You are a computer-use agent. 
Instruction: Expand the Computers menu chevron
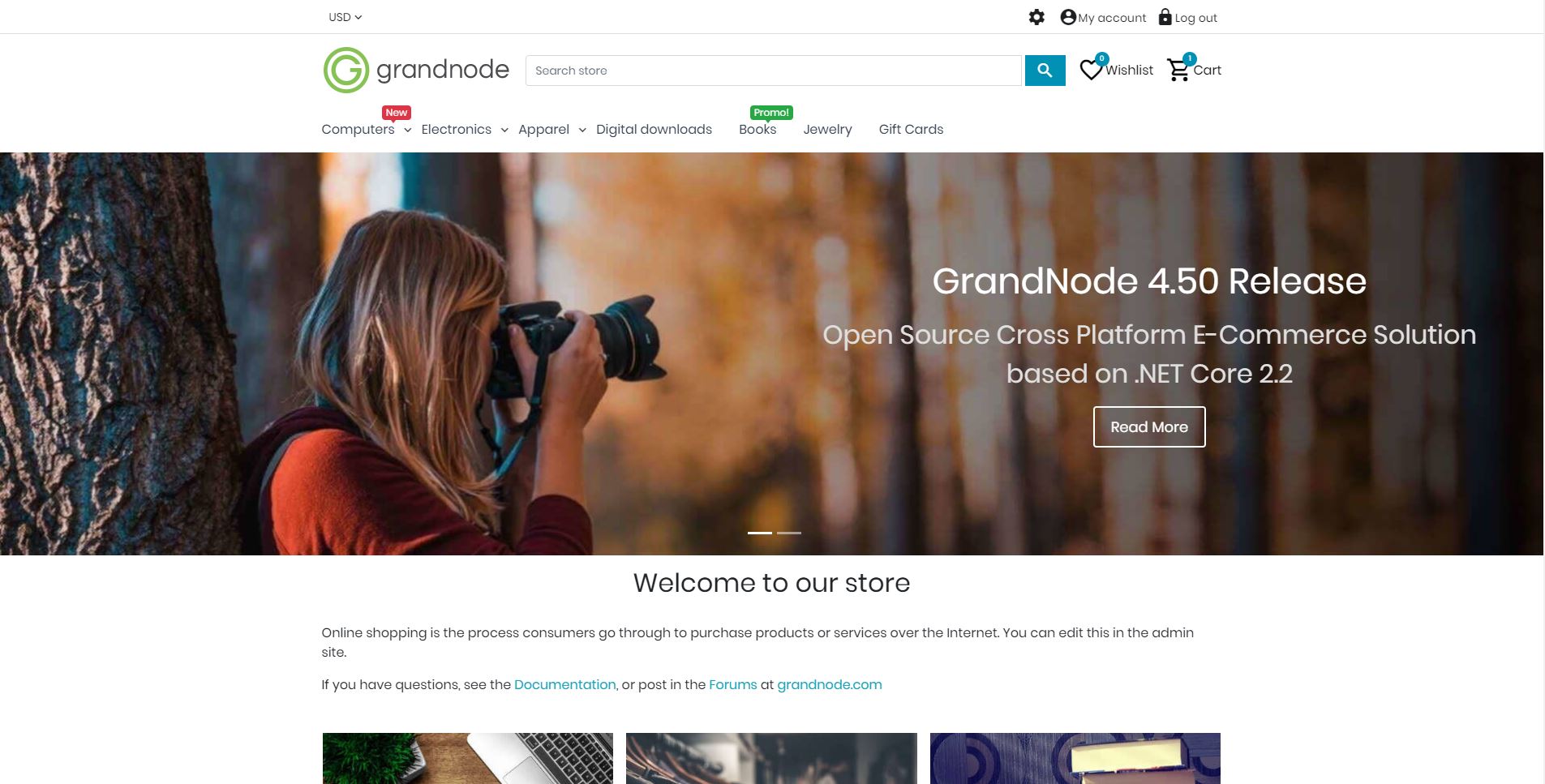tap(408, 130)
